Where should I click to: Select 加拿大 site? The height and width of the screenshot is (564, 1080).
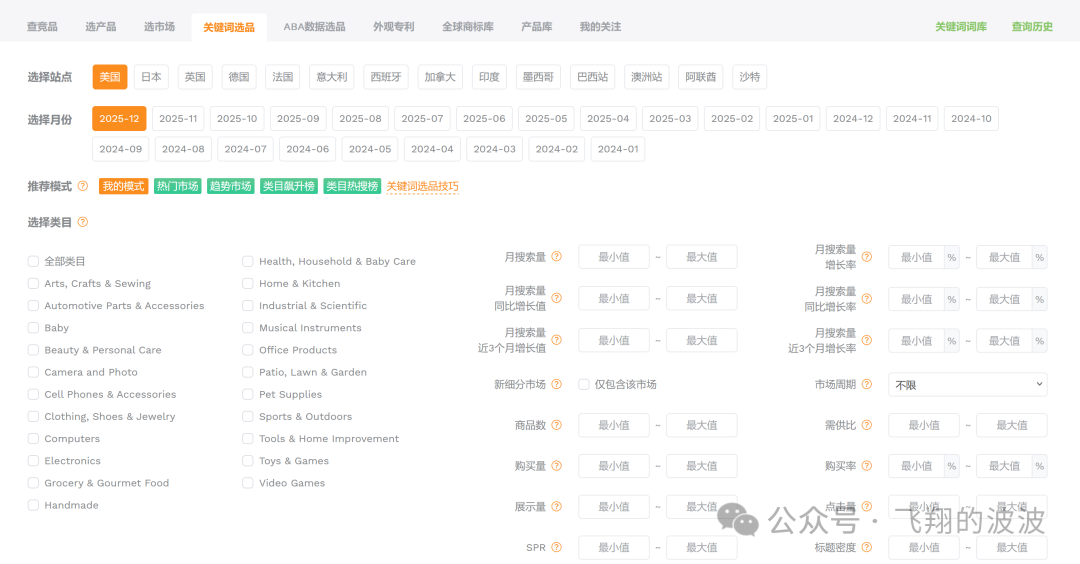point(440,76)
